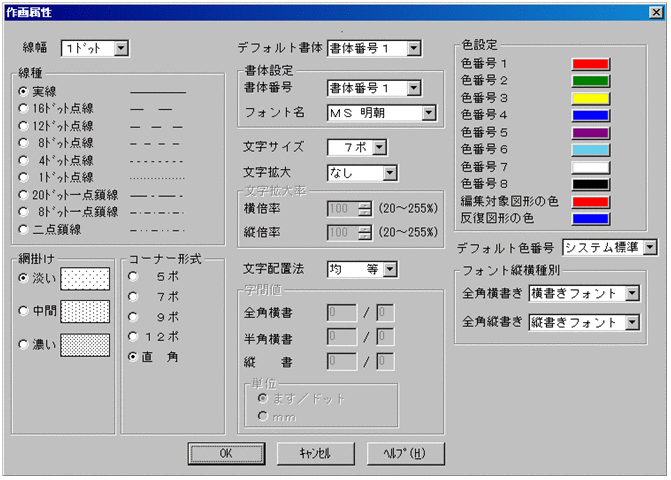
Task: Select the 12ポ corner style
Action: (133, 337)
